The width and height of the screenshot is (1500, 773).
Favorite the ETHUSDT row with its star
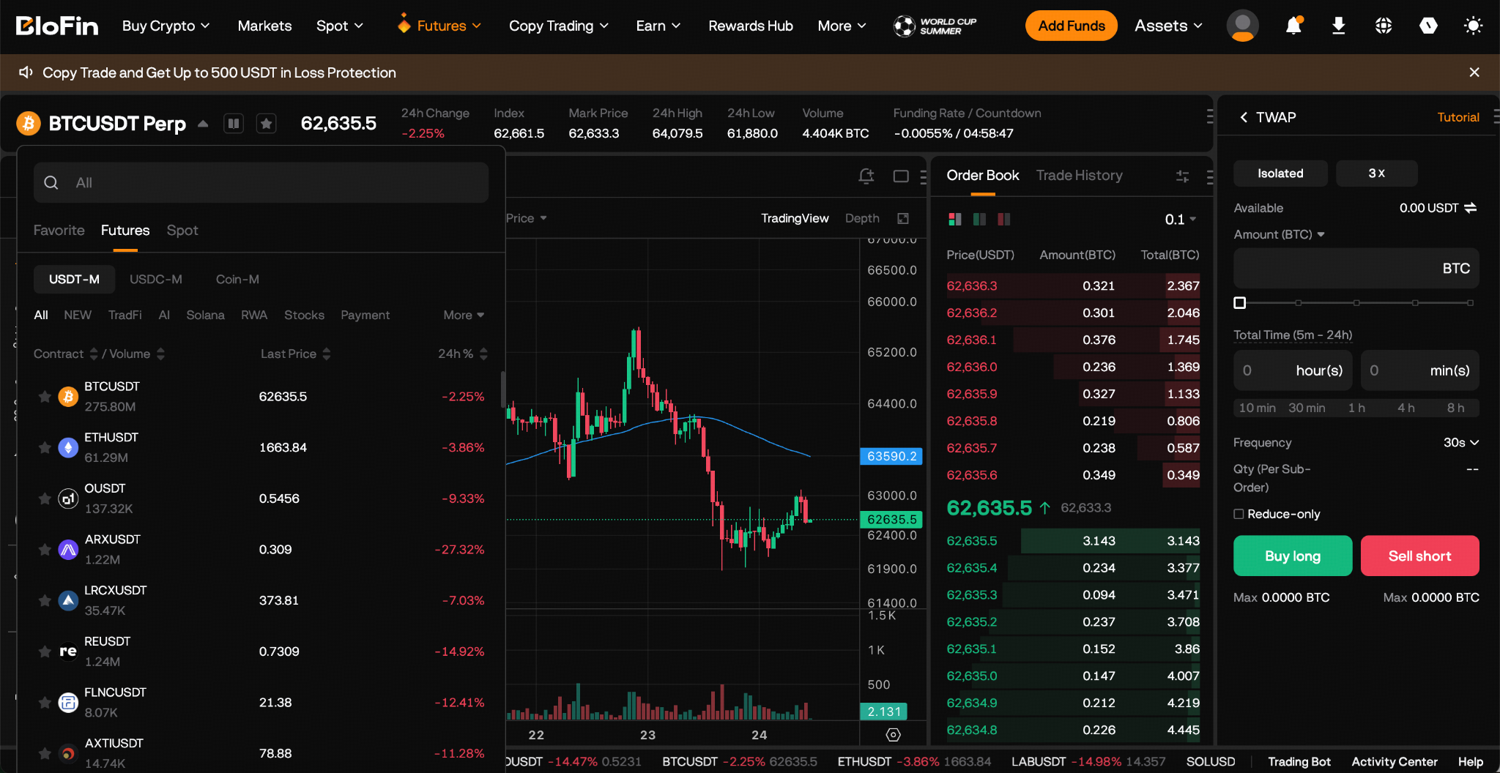pyautogui.click(x=44, y=448)
